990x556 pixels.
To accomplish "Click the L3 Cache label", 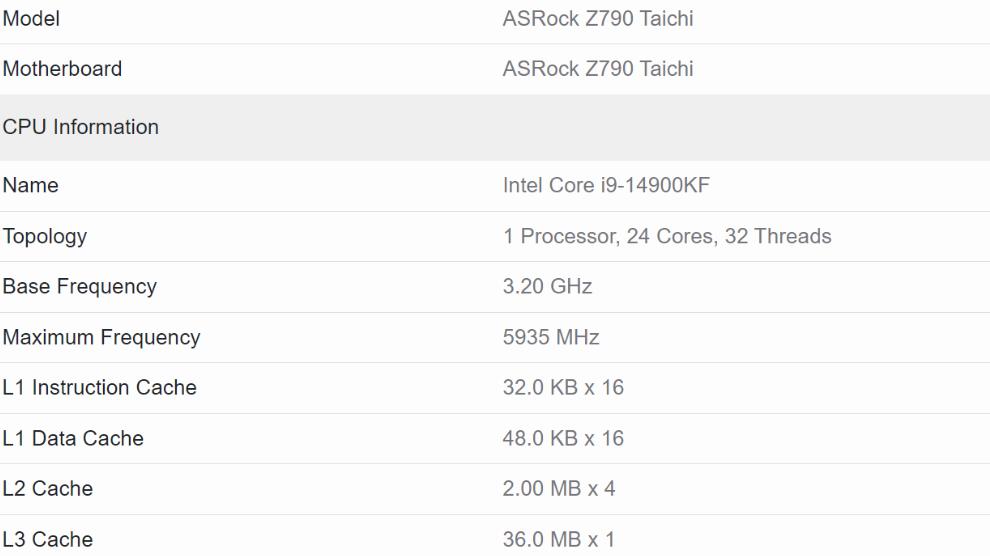I will pos(48,539).
